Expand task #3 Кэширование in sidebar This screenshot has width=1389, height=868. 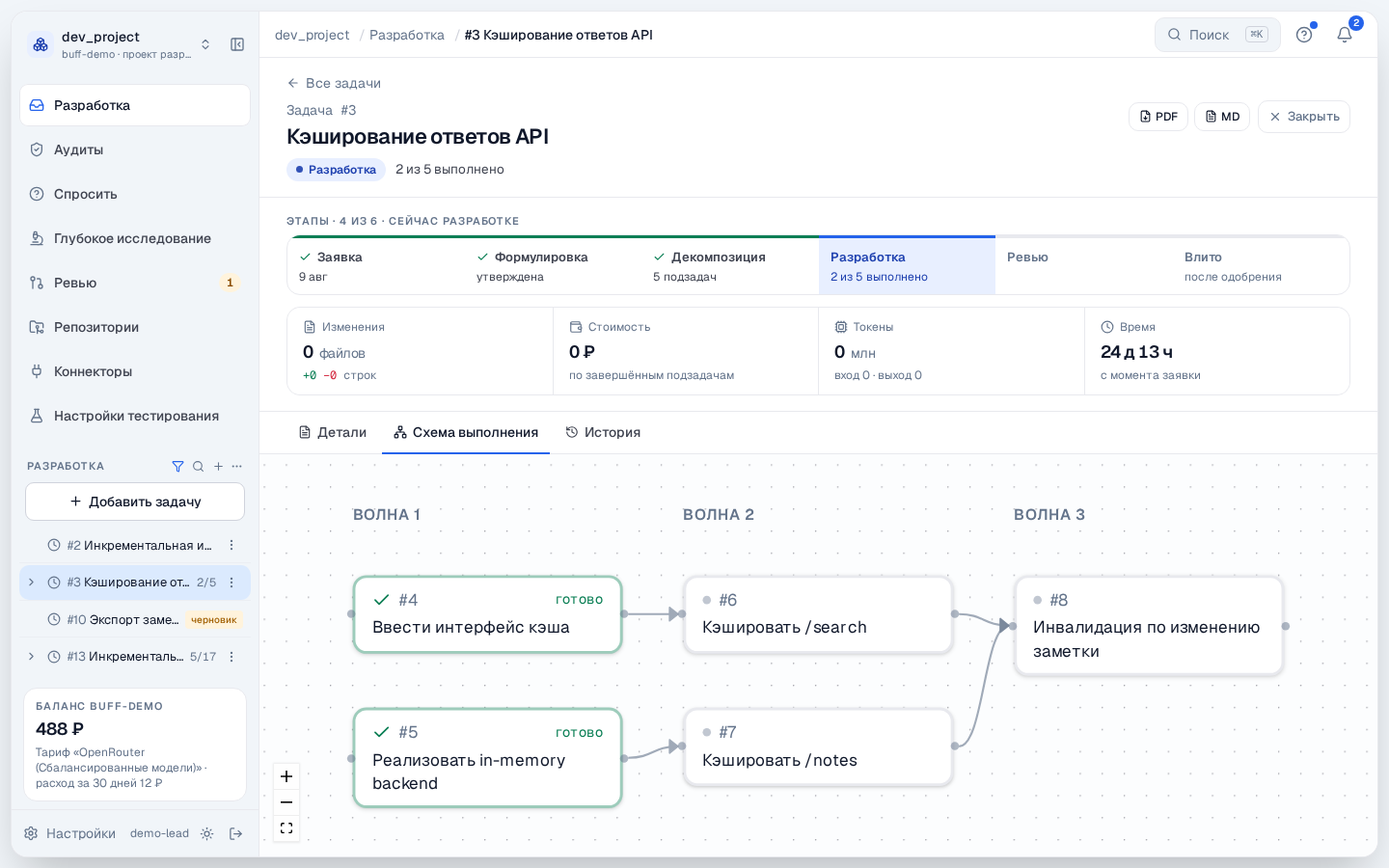point(32,583)
